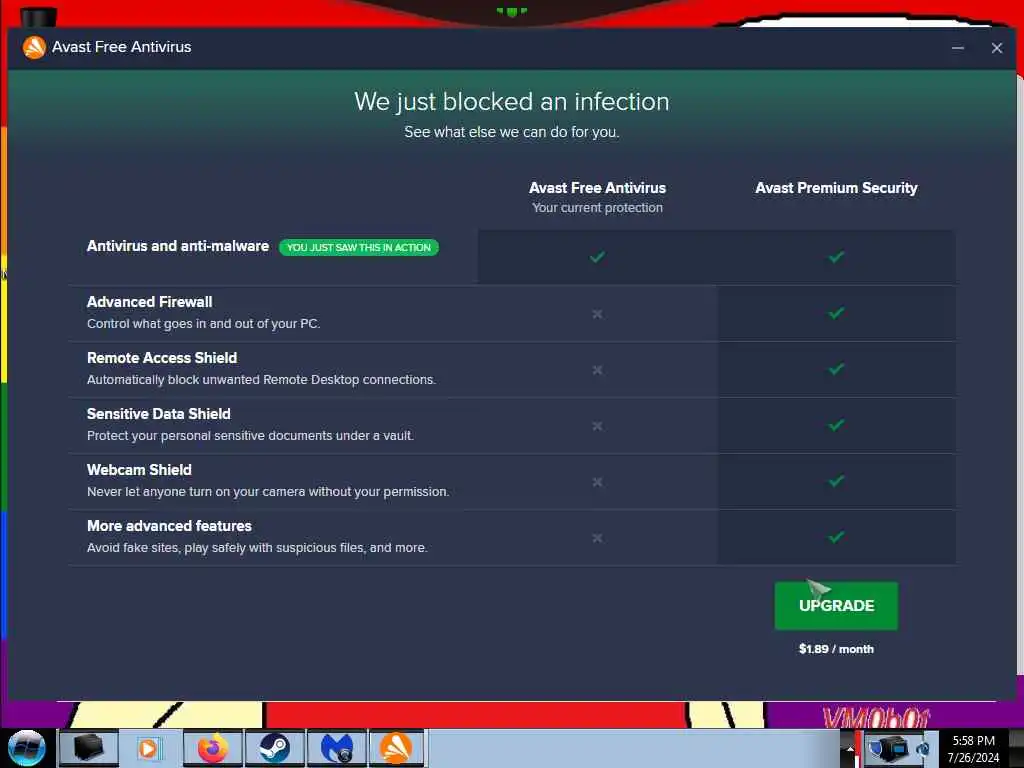
Task: Click the 'We just blocked an infection' heading
Action: 511,102
